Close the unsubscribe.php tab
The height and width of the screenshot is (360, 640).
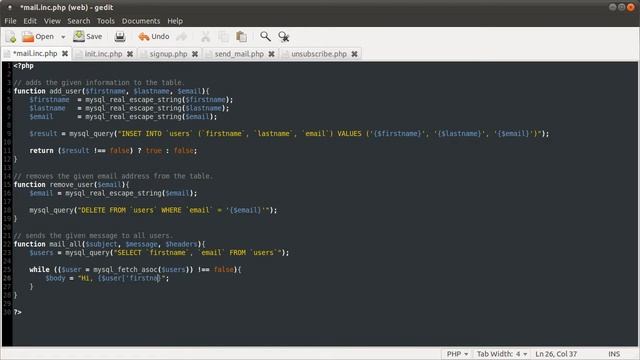[354, 54]
